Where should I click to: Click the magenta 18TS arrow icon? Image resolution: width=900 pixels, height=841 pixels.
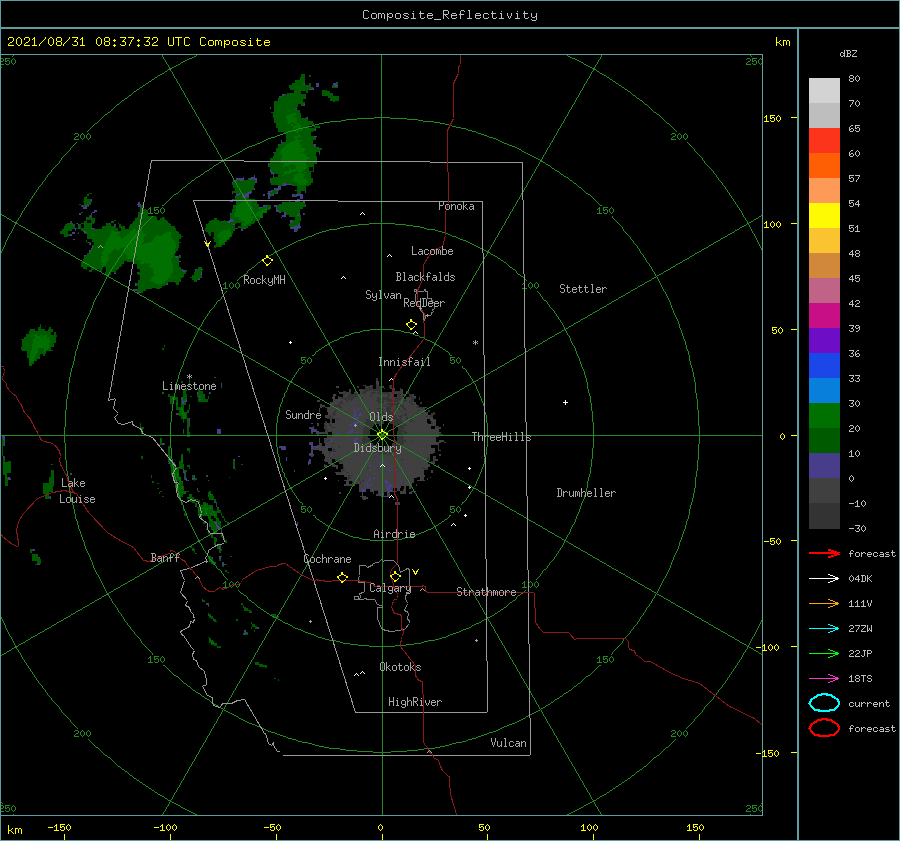824,679
